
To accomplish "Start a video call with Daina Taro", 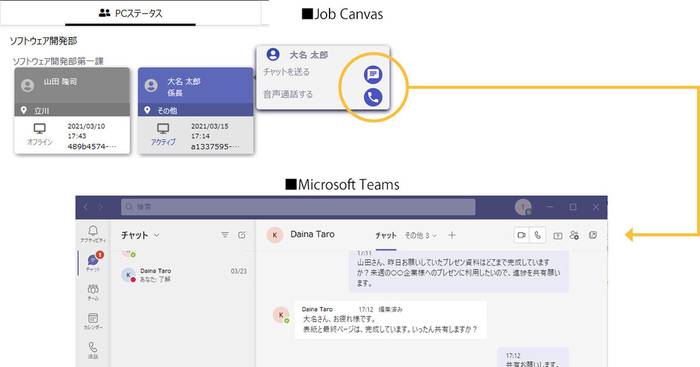I will [521, 235].
